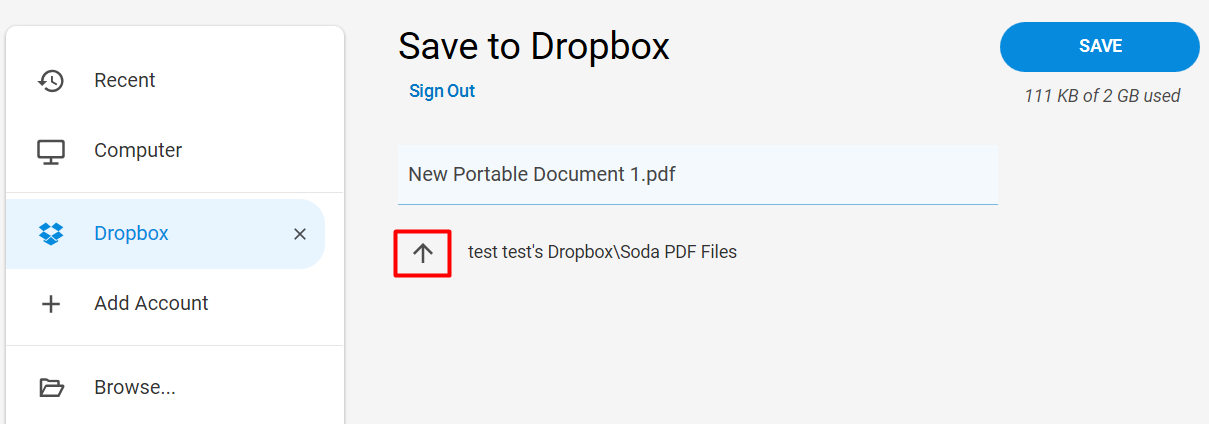This screenshot has width=1209, height=424.
Task: Choose the Computer save location label
Action: (138, 151)
